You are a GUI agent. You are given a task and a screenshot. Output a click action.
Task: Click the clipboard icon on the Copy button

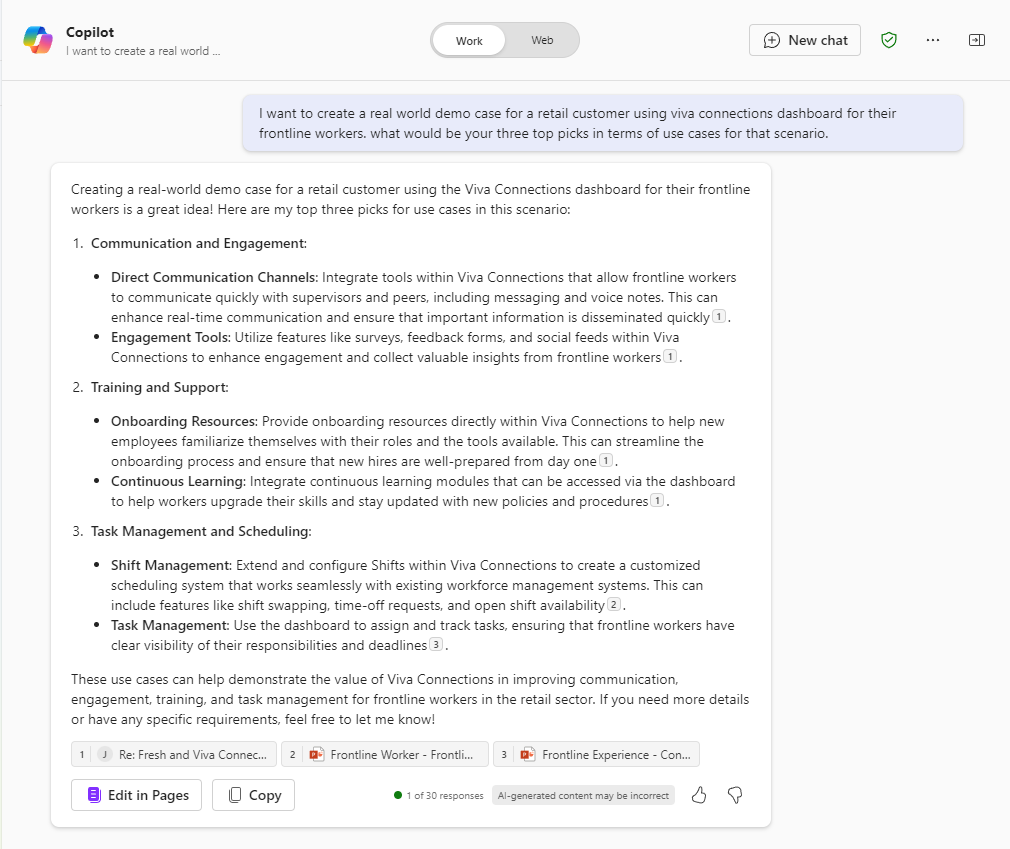pos(235,795)
